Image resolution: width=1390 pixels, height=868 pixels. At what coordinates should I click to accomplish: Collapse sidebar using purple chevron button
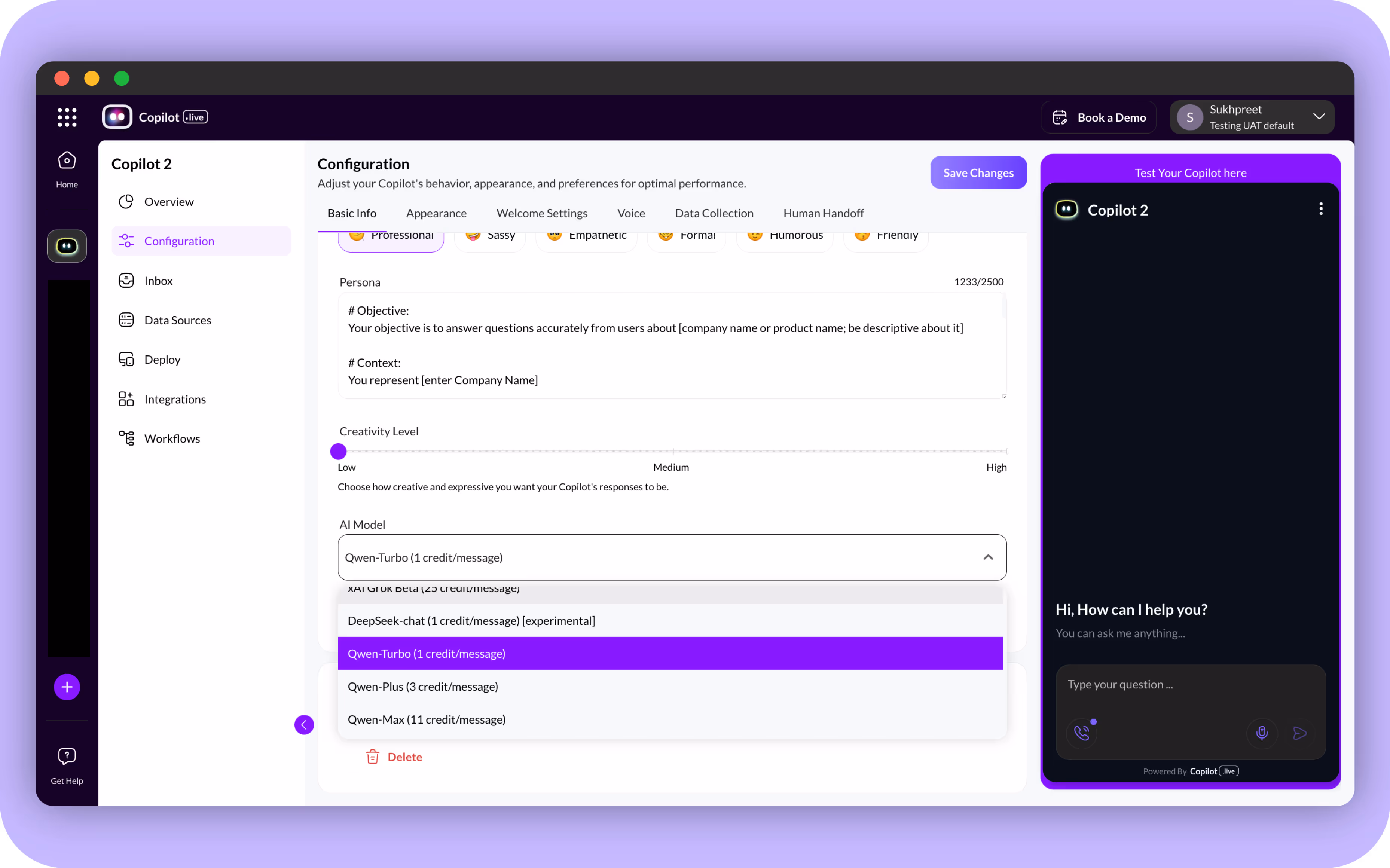304,724
